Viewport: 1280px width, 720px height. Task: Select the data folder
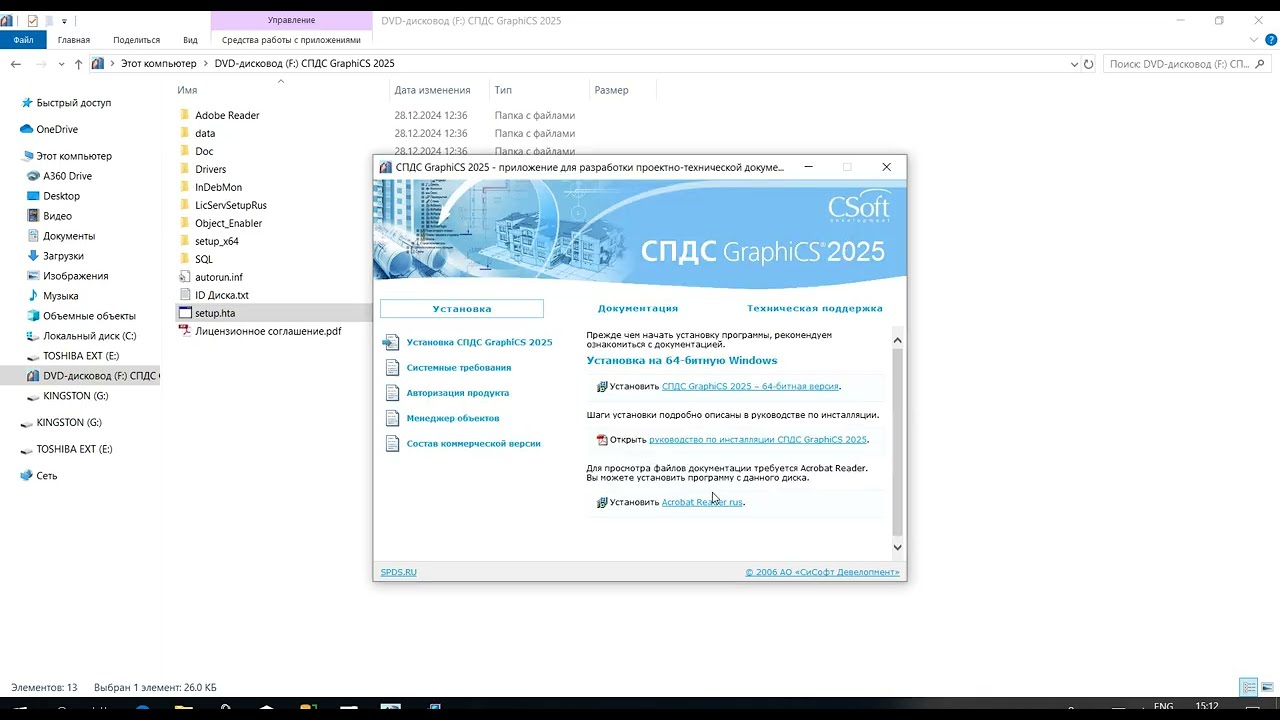pyautogui.click(x=205, y=134)
